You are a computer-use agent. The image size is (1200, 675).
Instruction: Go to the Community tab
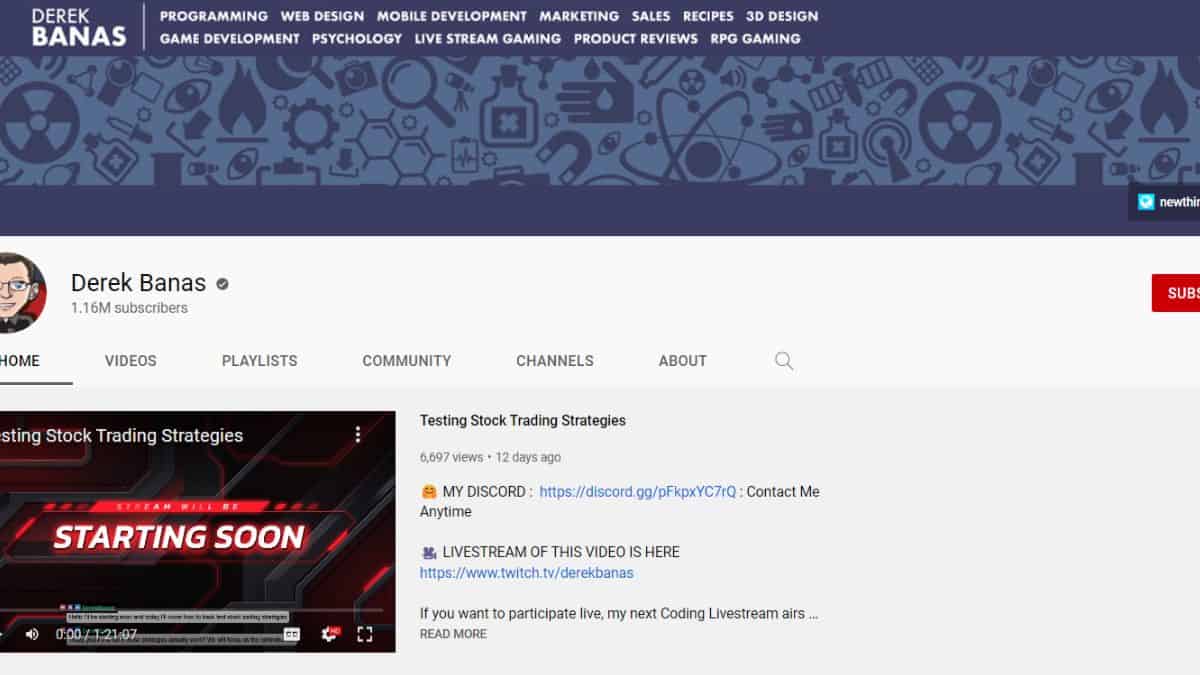click(406, 361)
